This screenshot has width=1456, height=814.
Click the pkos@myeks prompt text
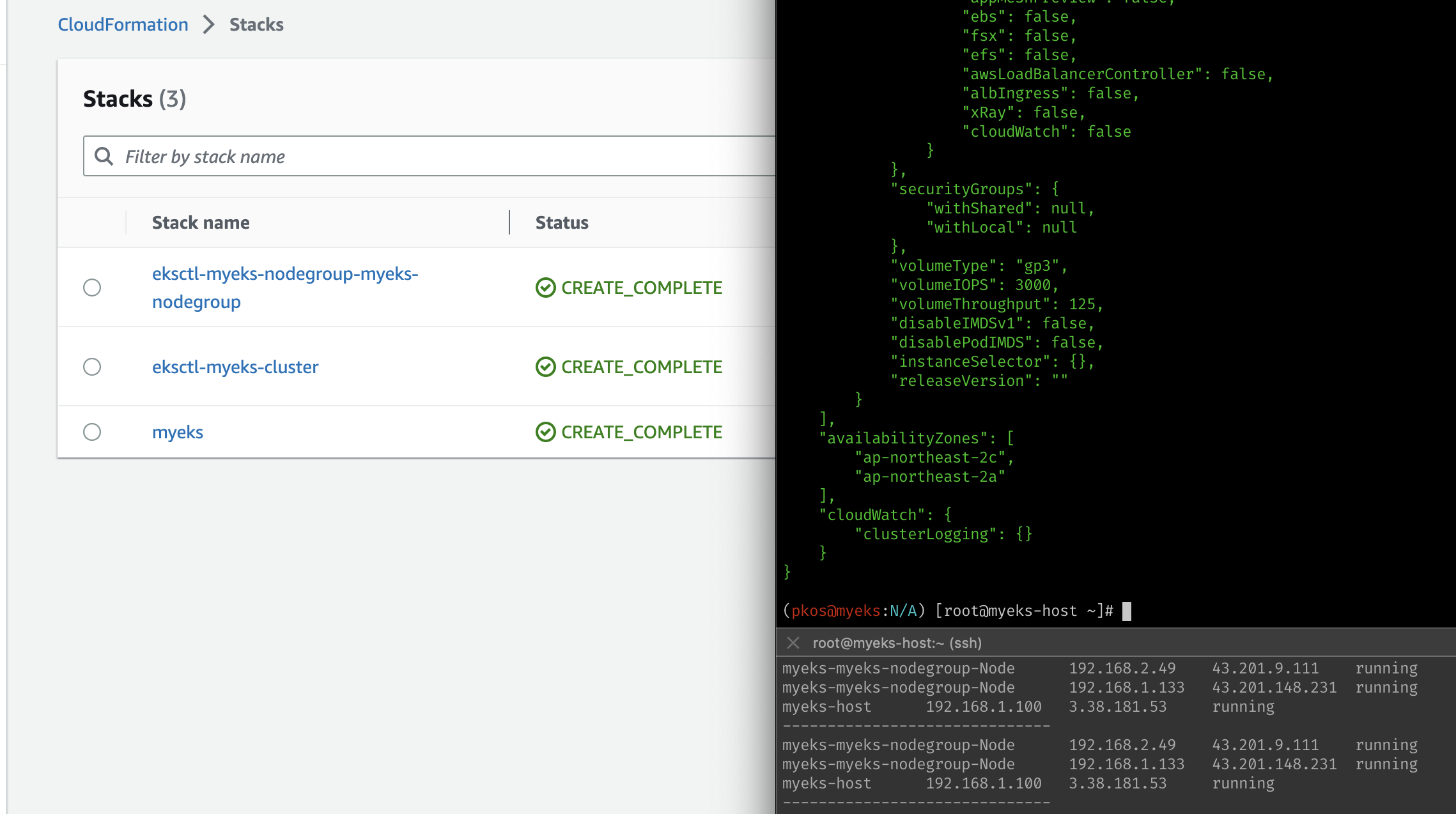[835, 611]
